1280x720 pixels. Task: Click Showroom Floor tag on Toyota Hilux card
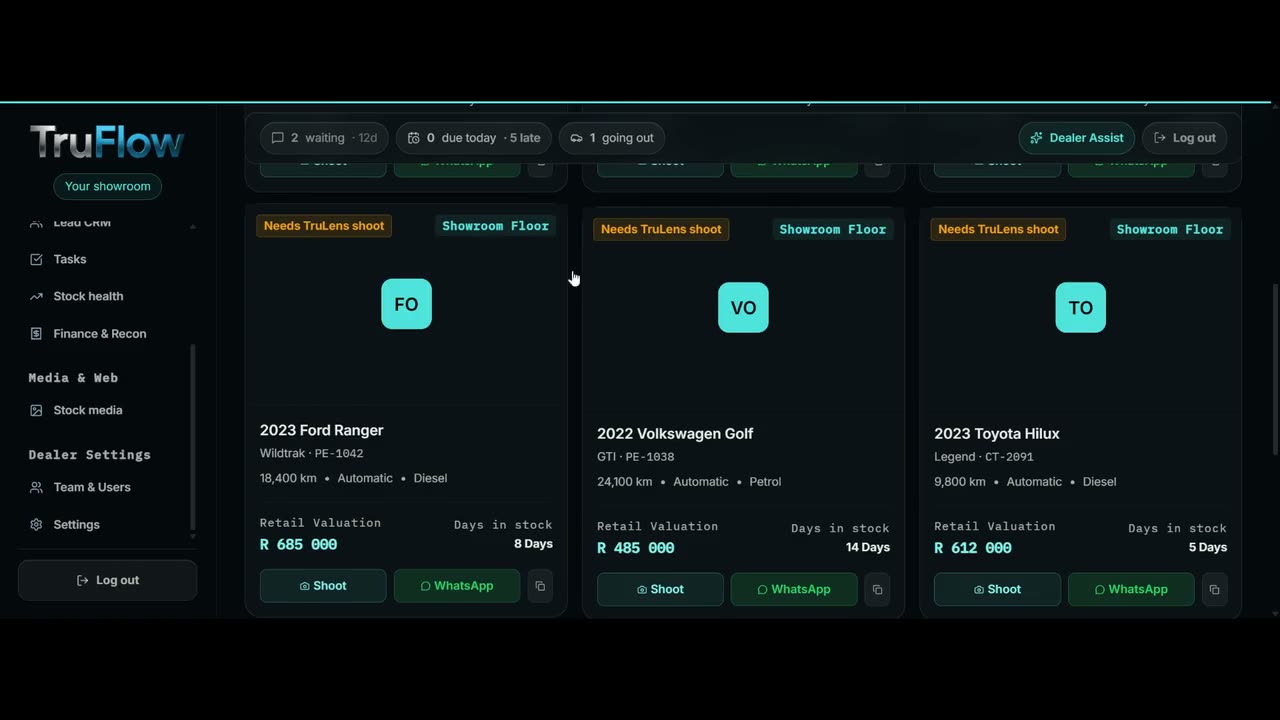pos(1170,229)
